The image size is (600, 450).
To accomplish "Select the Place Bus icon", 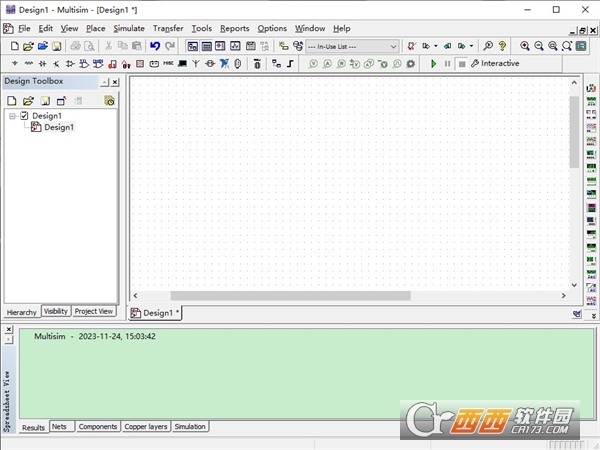I will pyautogui.click(x=290, y=64).
